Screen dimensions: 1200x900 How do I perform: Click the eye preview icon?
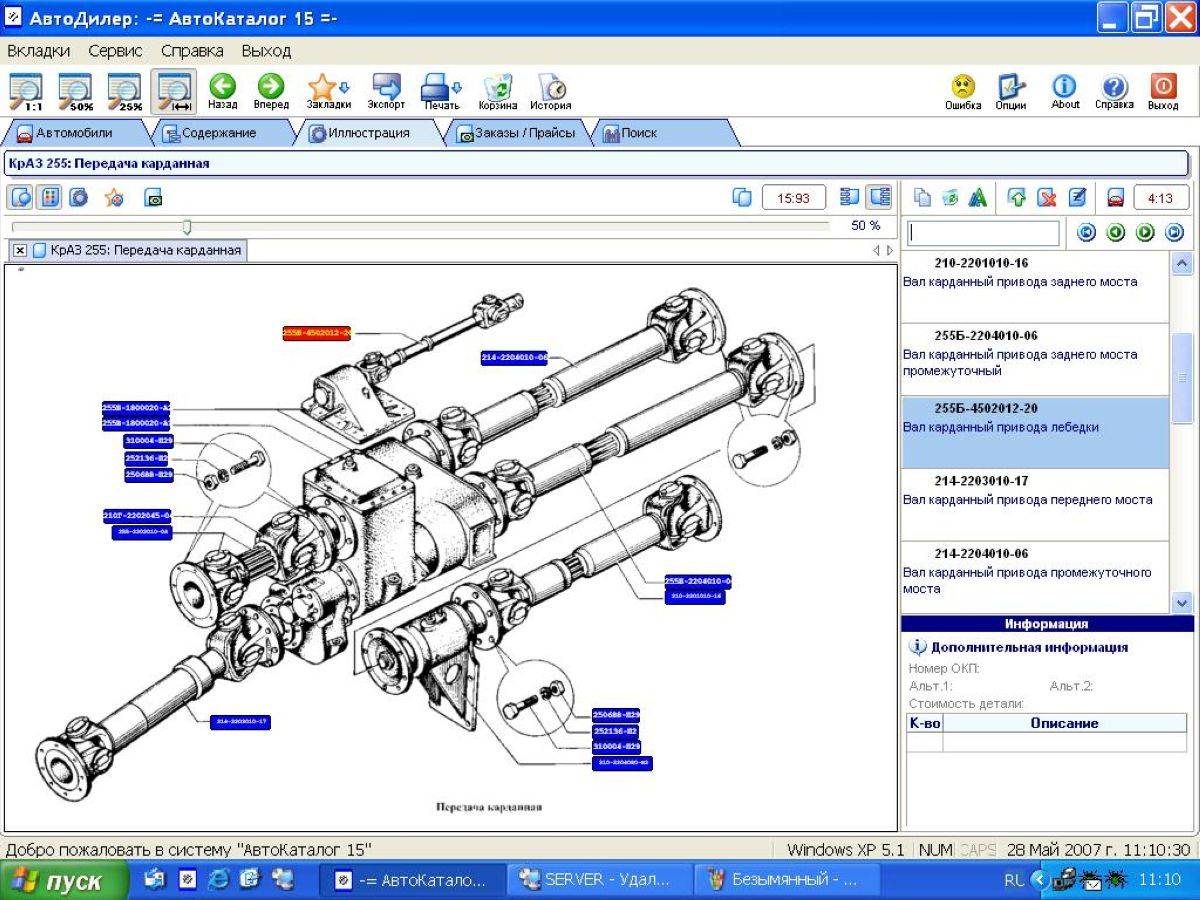[153, 198]
